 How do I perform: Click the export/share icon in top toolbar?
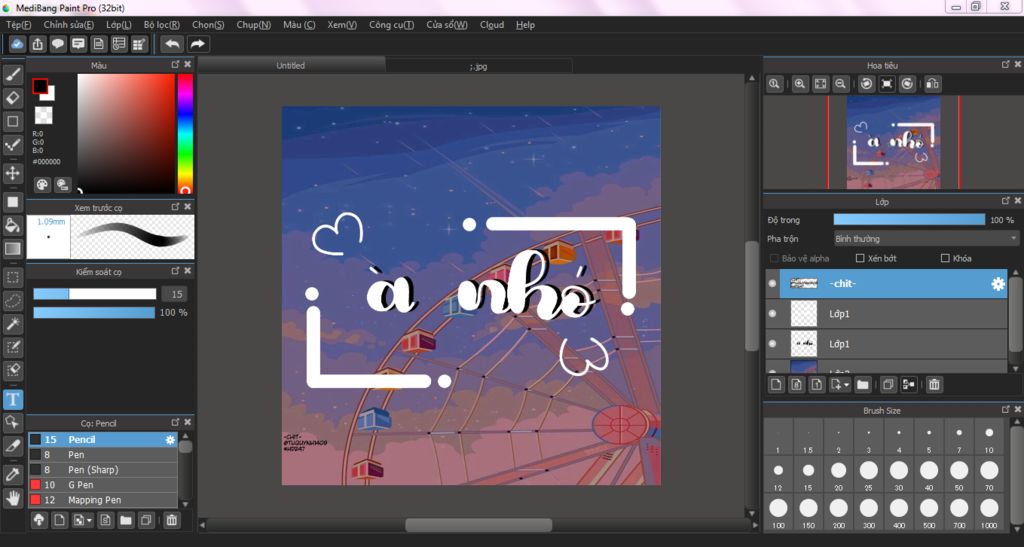(38, 44)
